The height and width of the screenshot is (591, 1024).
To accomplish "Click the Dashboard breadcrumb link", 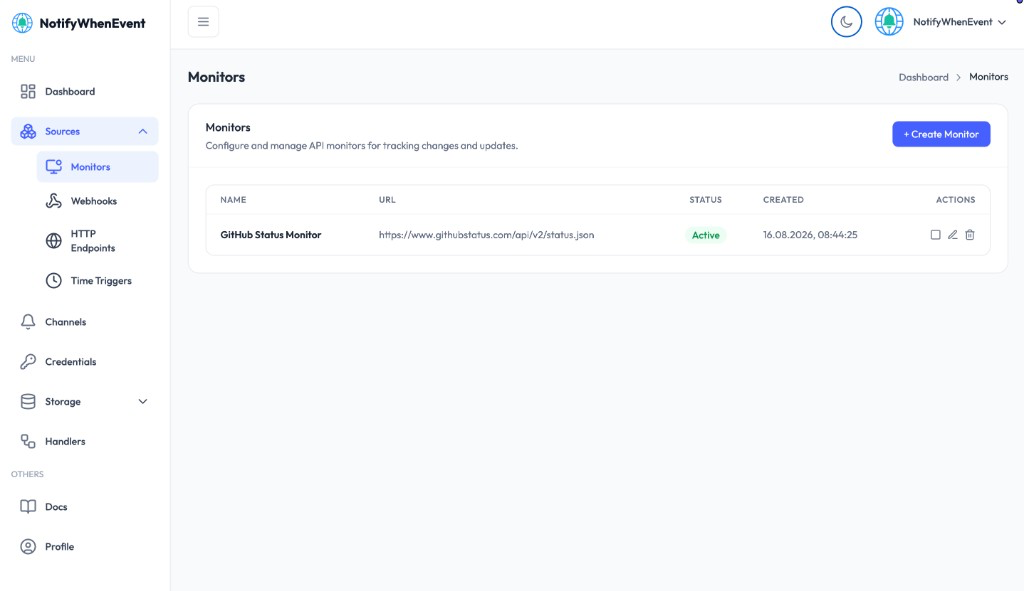I will coord(923,77).
